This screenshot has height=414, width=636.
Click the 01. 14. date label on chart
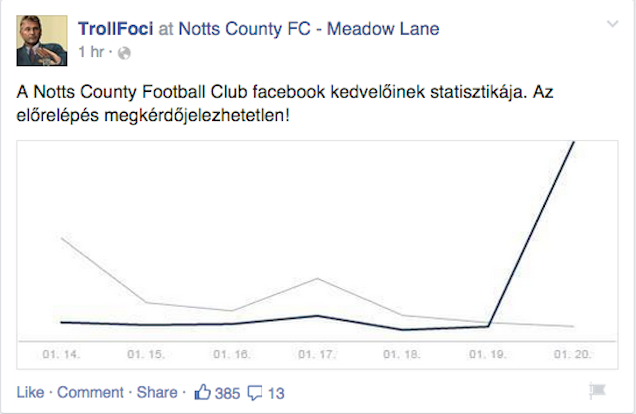(x=61, y=354)
